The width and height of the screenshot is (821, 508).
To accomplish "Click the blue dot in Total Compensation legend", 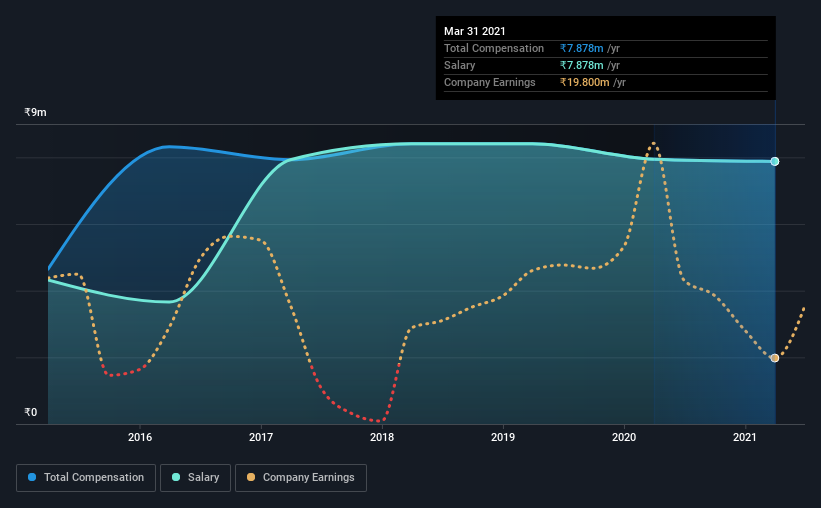I will (x=32, y=477).
